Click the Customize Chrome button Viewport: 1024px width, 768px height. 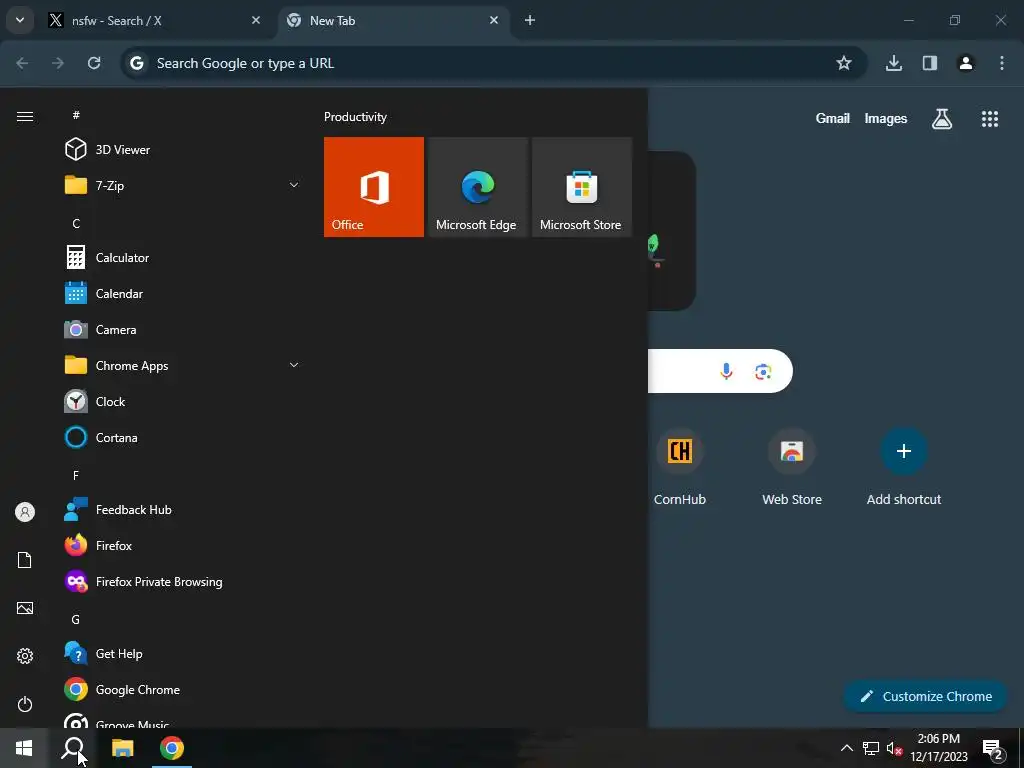point(925,696)
